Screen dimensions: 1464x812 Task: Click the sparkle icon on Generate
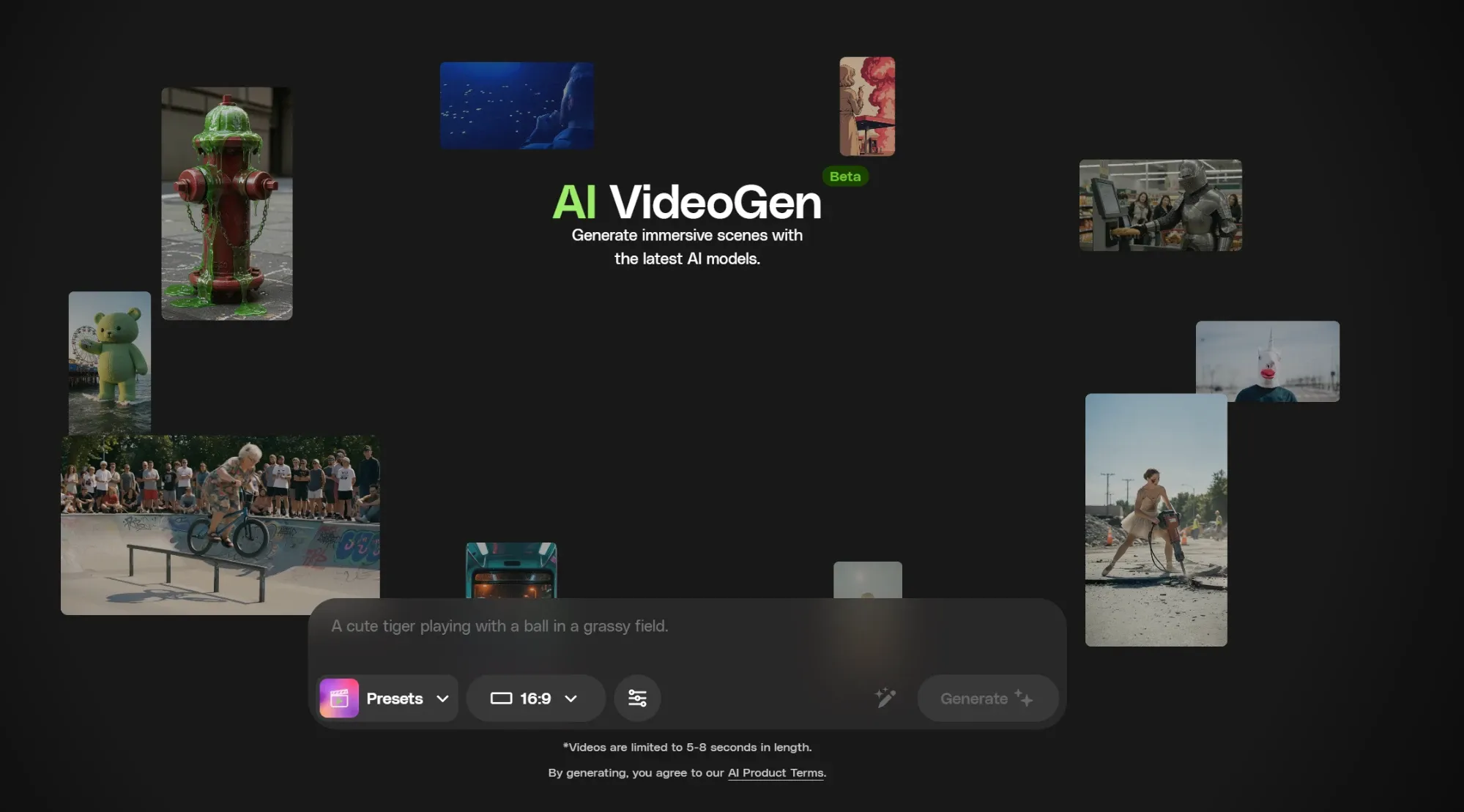(x=1024, y=698)
